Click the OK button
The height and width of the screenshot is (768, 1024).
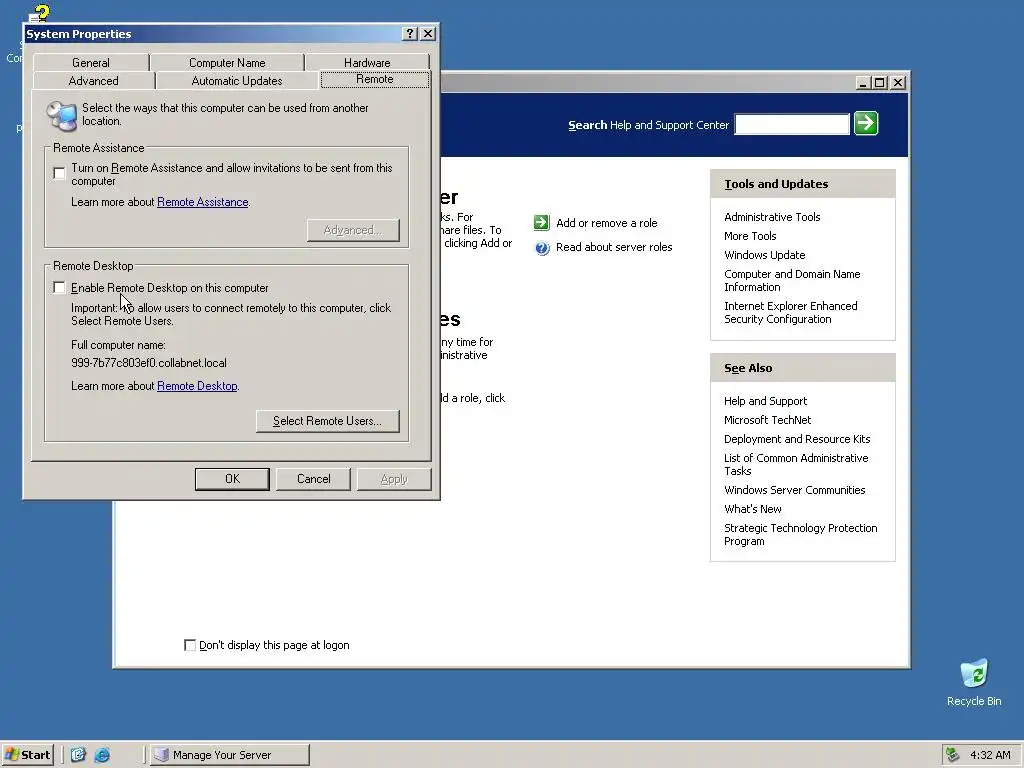click(x=232, y=479)
